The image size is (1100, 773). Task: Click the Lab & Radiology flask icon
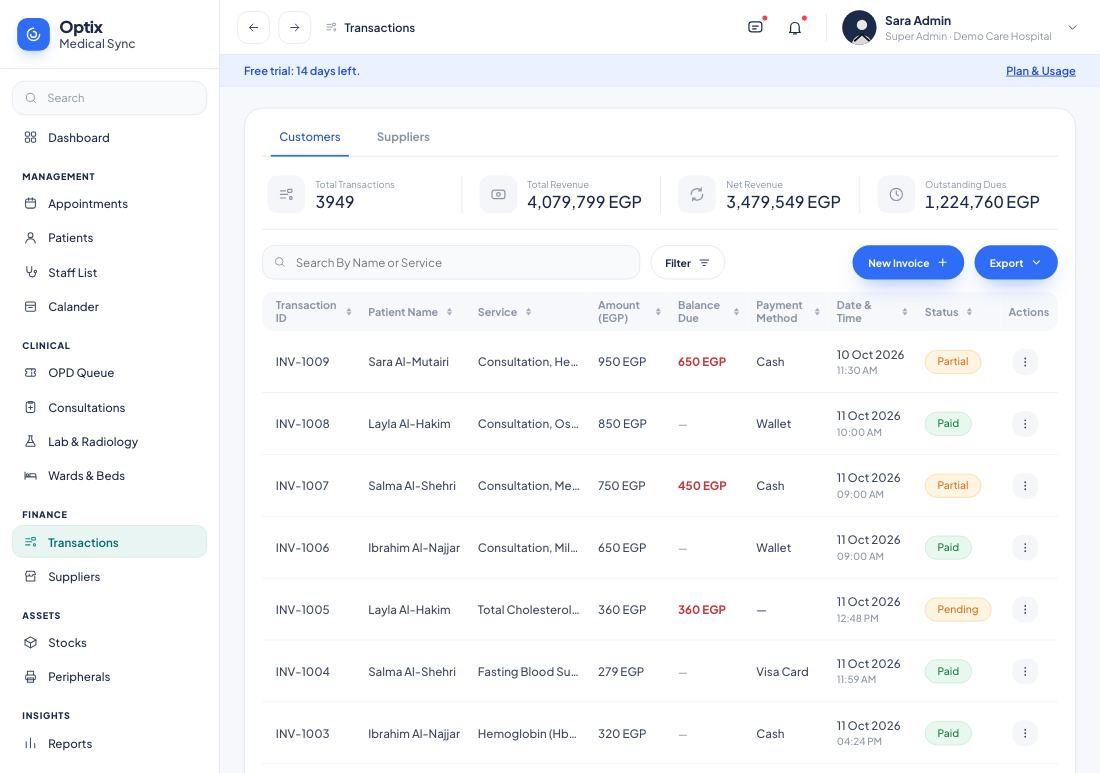(x=30, y=441)
